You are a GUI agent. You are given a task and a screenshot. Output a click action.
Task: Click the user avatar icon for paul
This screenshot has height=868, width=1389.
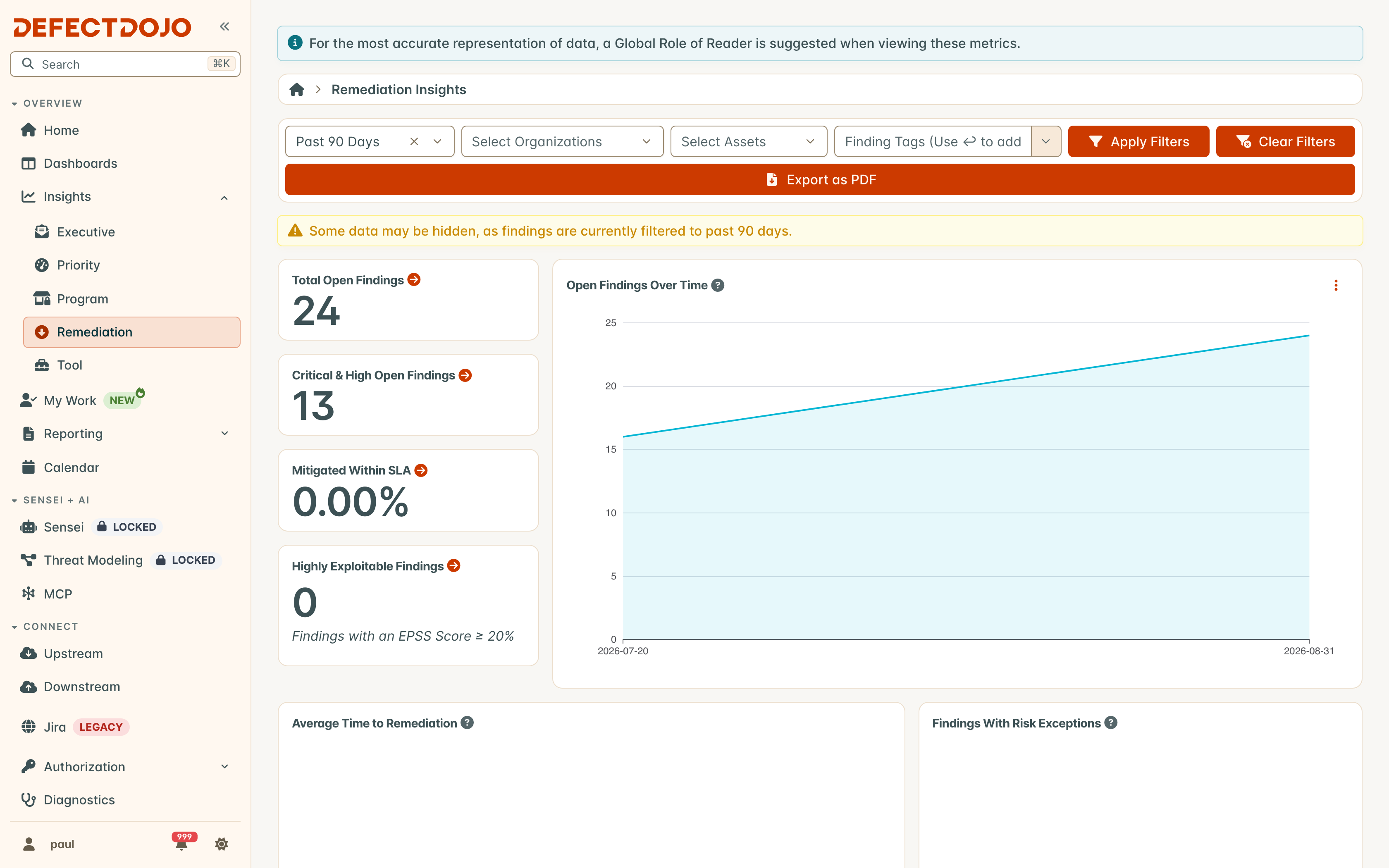[29, 844]
